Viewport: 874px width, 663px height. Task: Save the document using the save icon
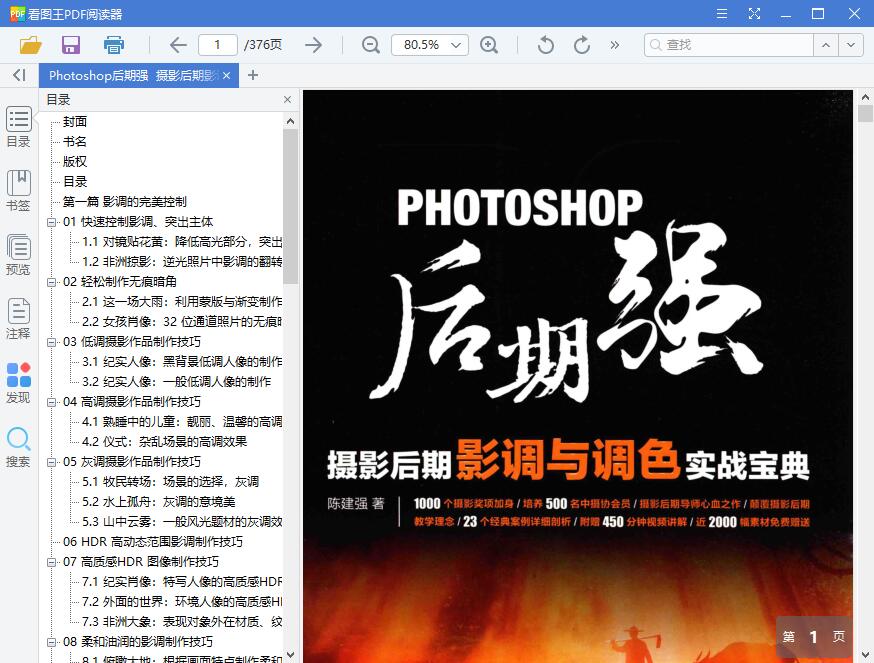pyautogui.click(x=70, y=45)
